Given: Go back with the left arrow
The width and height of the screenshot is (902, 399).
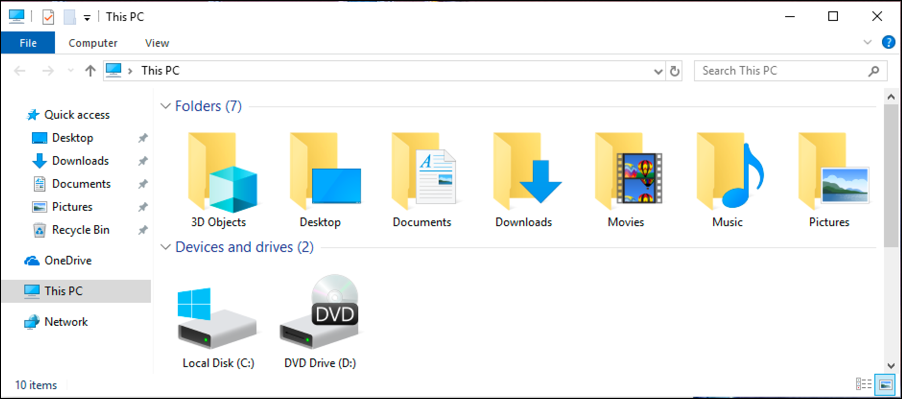Looking at the screenshot, I should 20,71.
